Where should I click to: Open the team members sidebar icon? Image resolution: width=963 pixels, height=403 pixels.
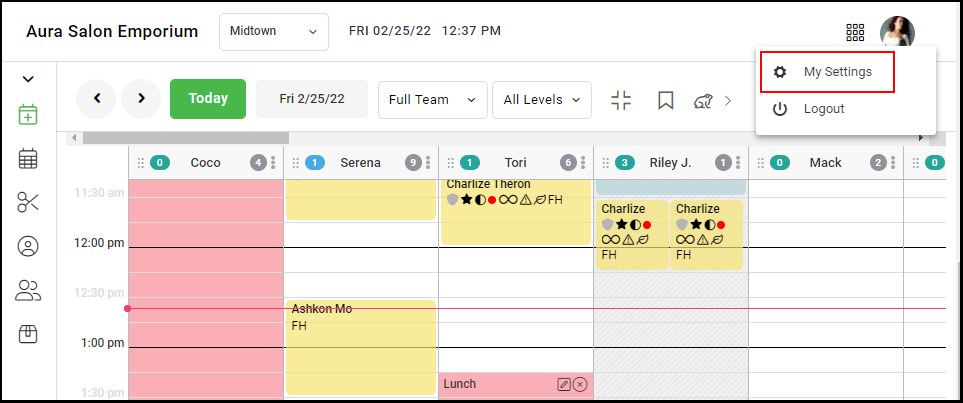click(28, 291)
